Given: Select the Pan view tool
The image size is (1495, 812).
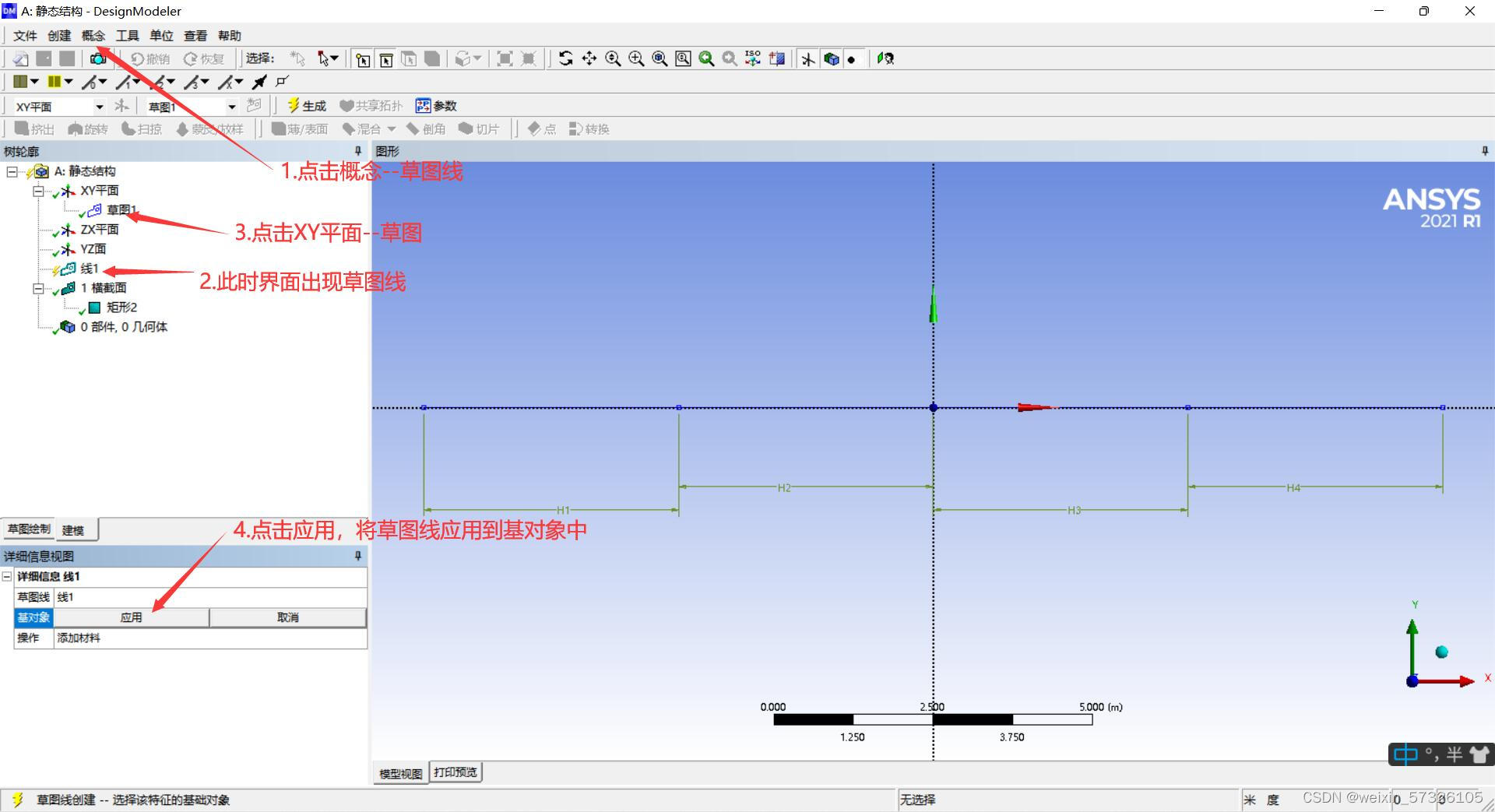Looking at the screenshot, I should (x=589, y=58).
